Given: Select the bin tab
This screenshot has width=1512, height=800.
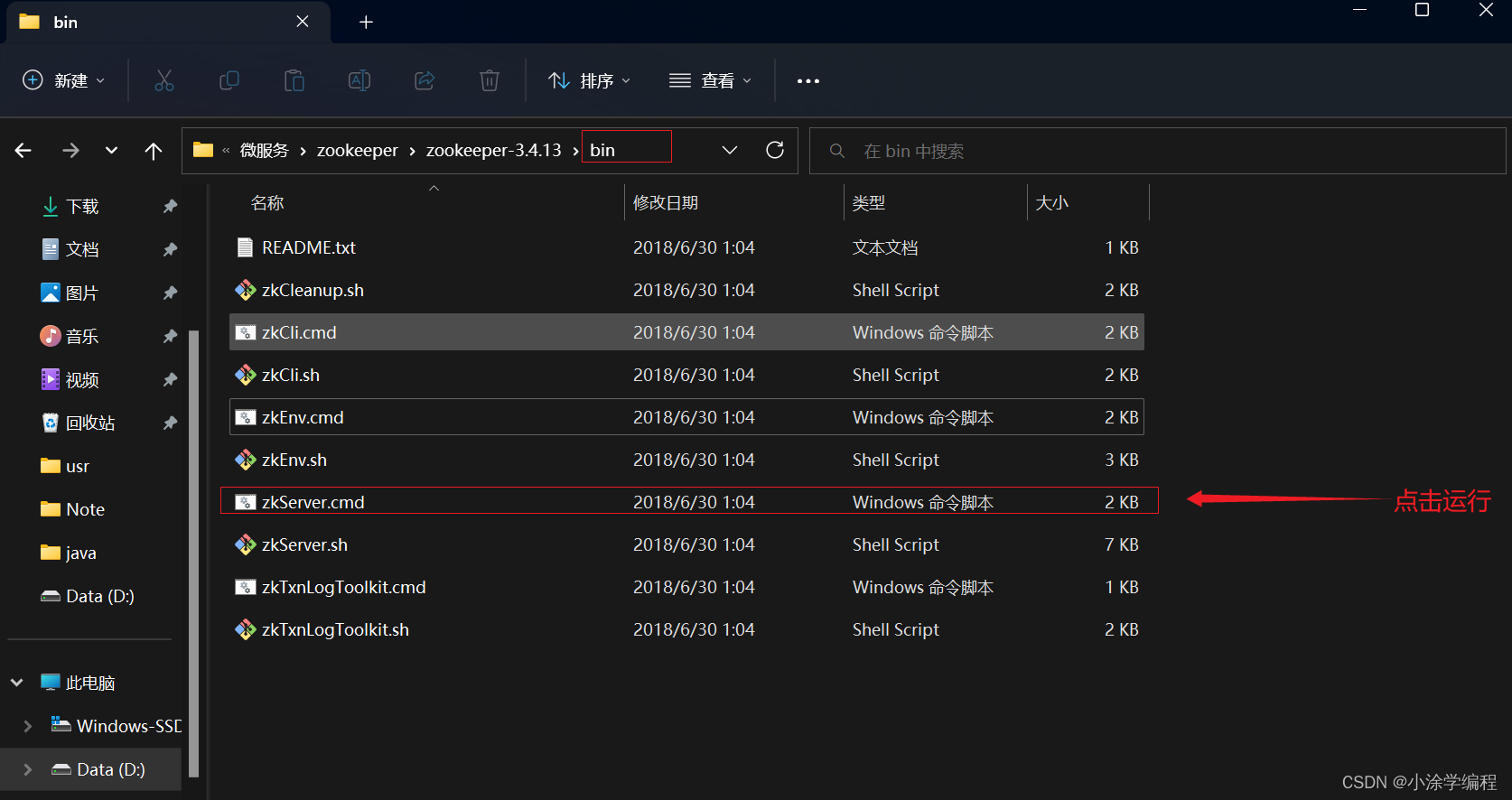Looking at the screenshot, I should pyautogui.click(x=169, y=22).
